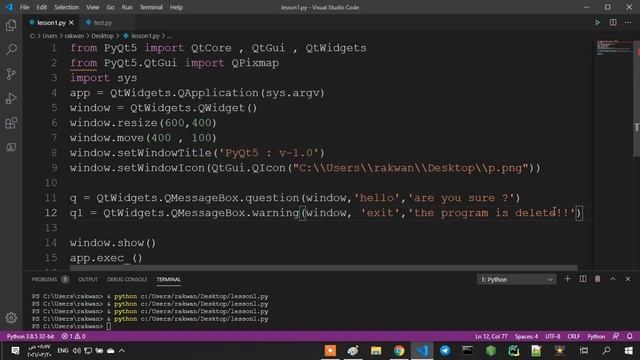Click Ln 12, Col 77 in status bar
Screen dimensions: 640x360
pos(491,336)
